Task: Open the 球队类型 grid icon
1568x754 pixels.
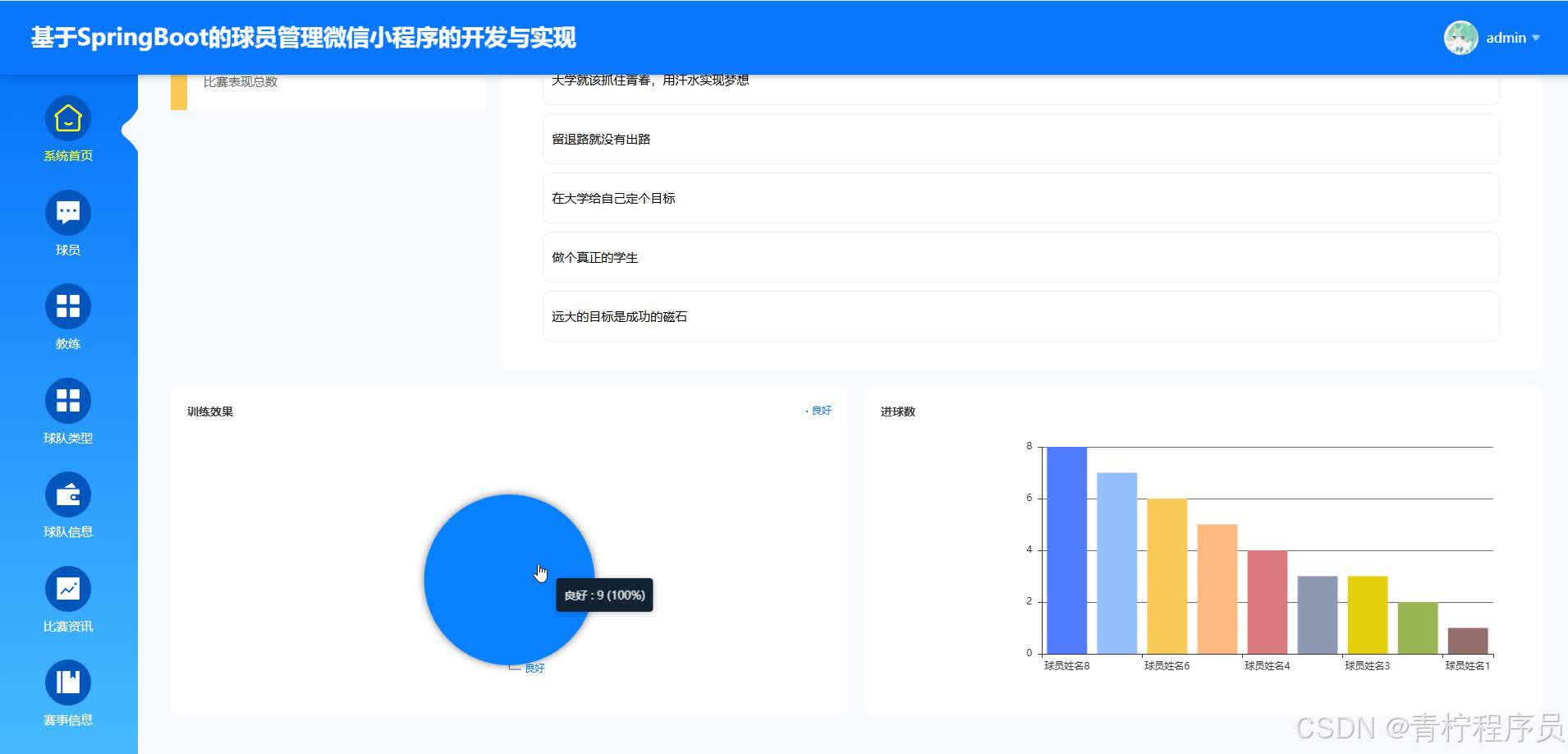Action: pyautogui.click(x=68, y=401)
